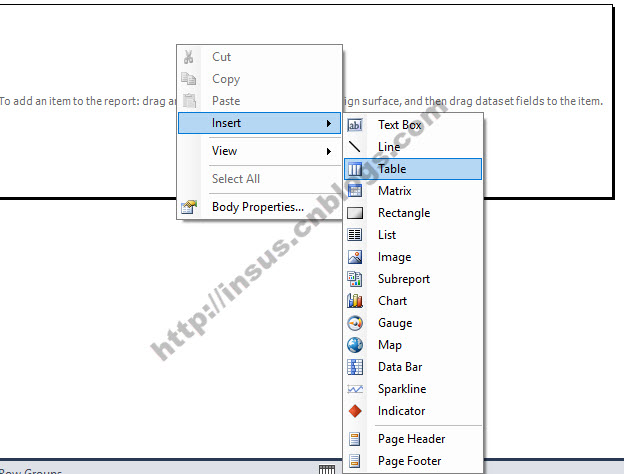Click the Page Header icon

pyautogui.click(x=354, y=439)
